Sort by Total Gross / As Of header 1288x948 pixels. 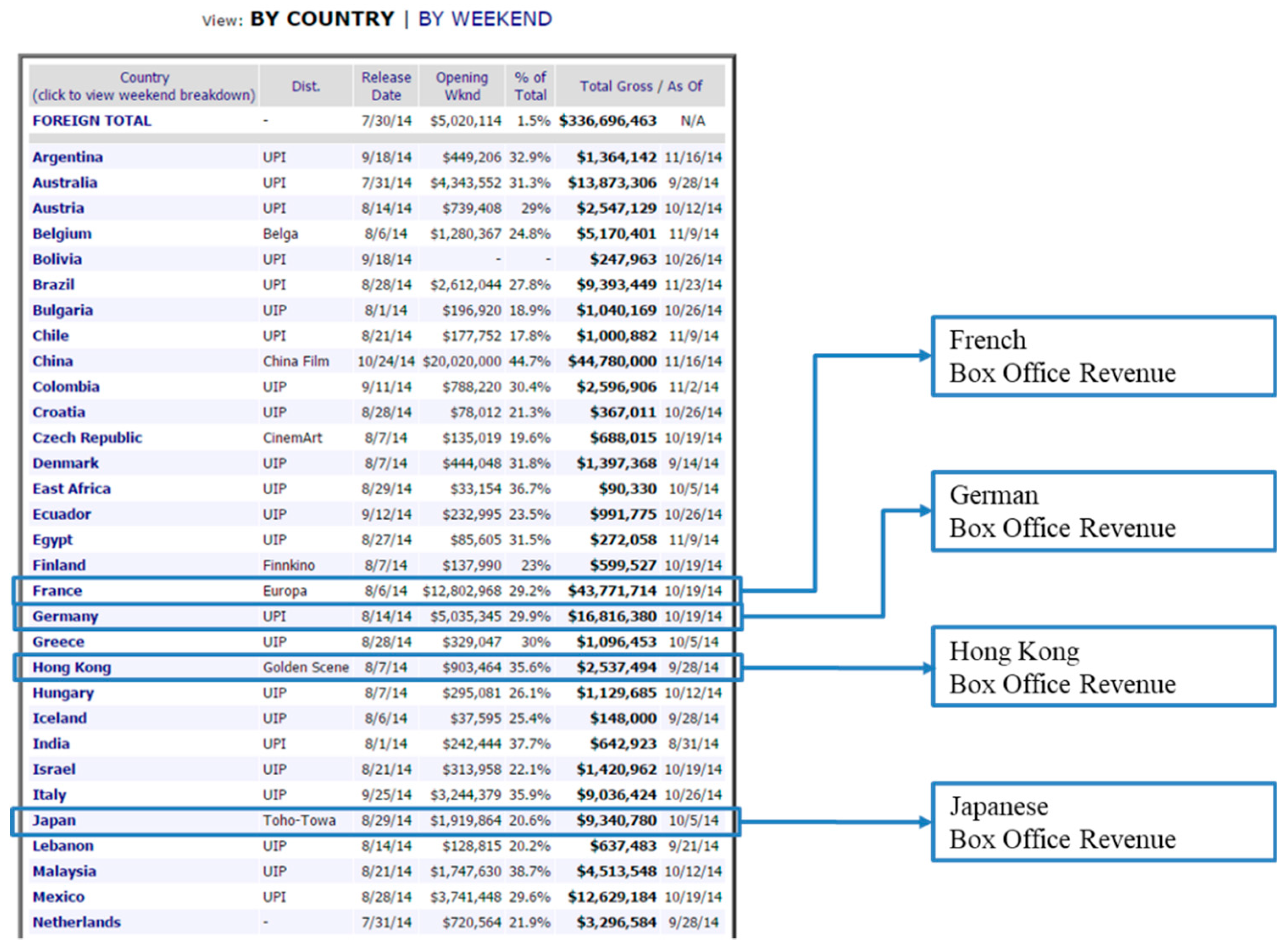pyautogui.click(x=641, y=86)
